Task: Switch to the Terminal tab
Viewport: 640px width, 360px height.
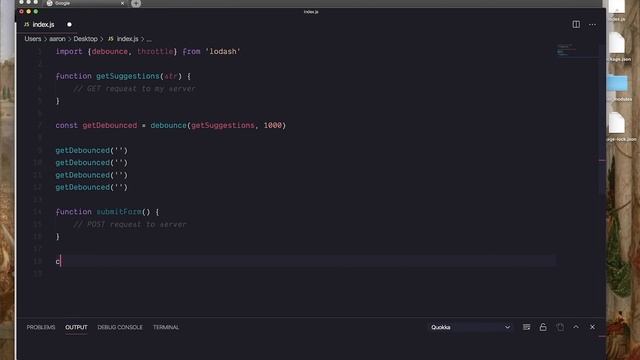Action: click(x=166, y=327)
